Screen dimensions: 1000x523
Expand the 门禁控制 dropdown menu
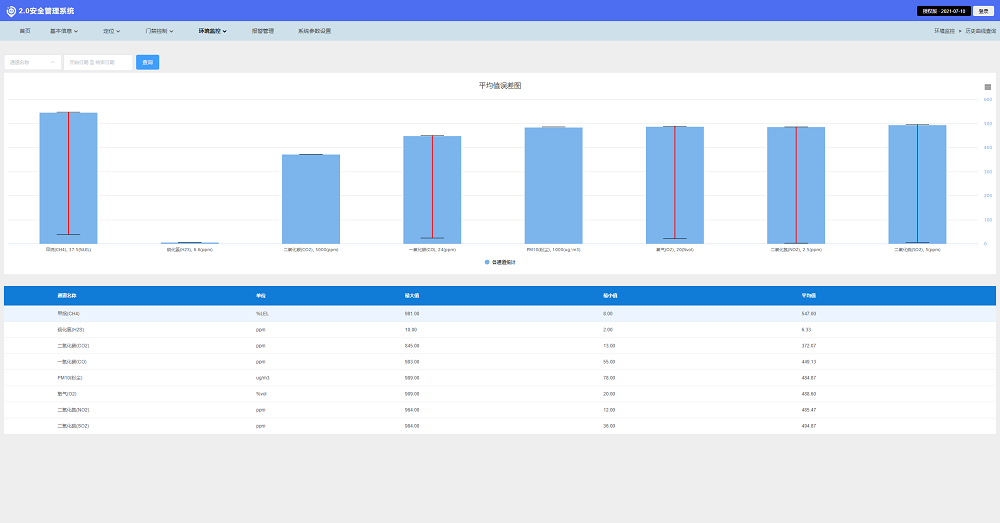point(159,31)
